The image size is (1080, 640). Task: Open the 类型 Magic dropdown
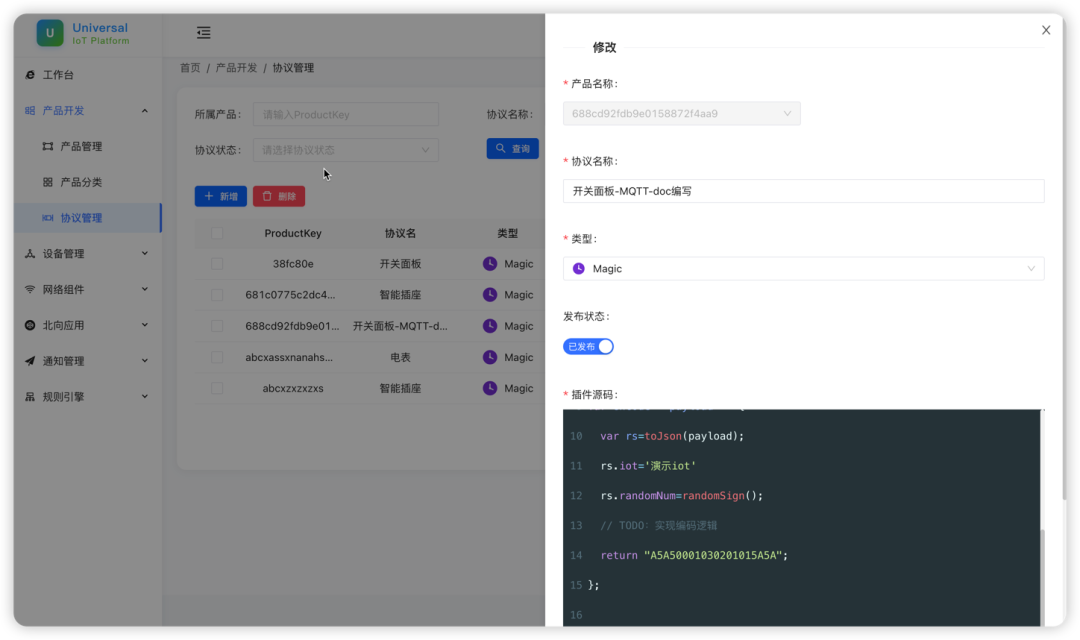pyautogui.click(x=803, y=269)
